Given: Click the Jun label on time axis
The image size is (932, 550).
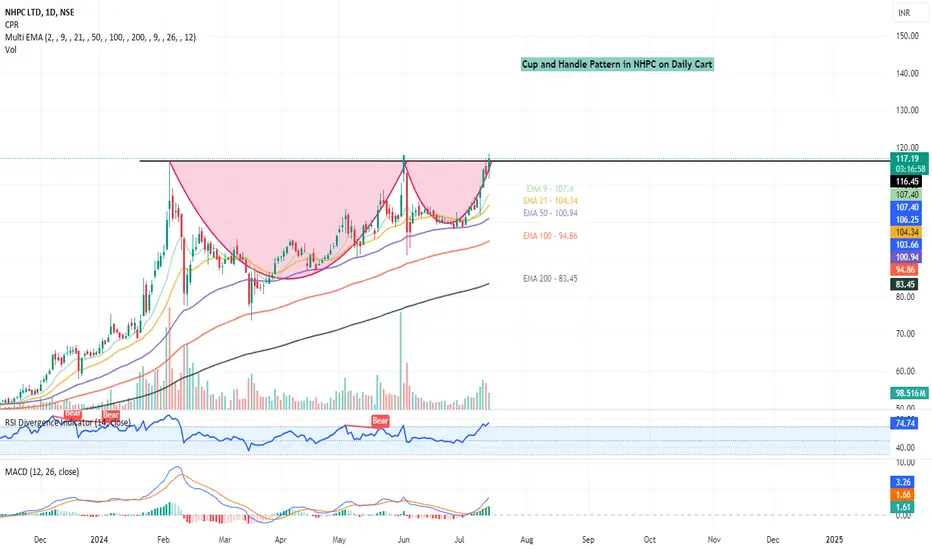Looking at the screenshot, I should click(404, 539).
